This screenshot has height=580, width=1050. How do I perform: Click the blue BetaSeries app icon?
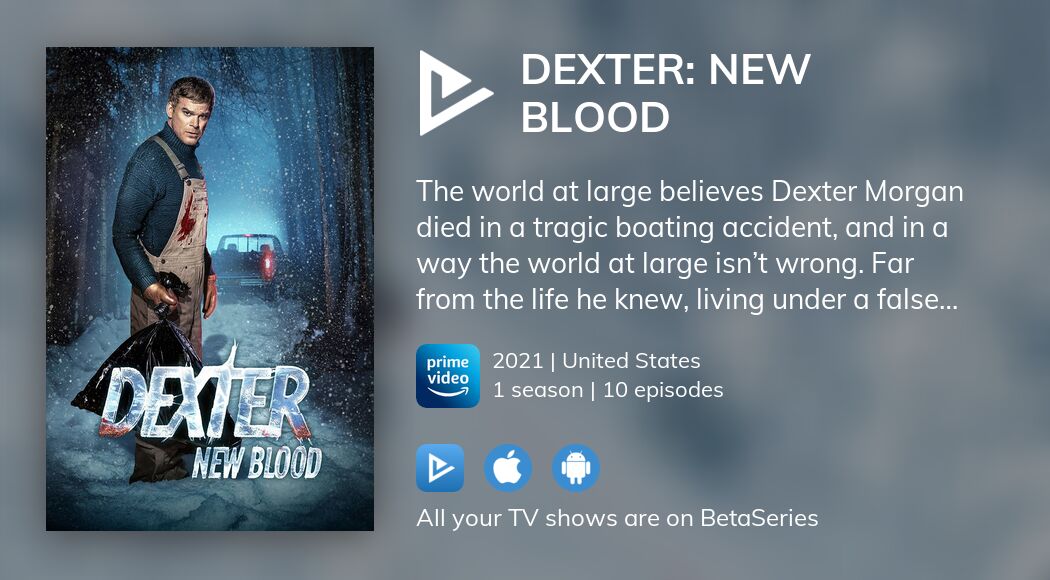click(440, 468)
